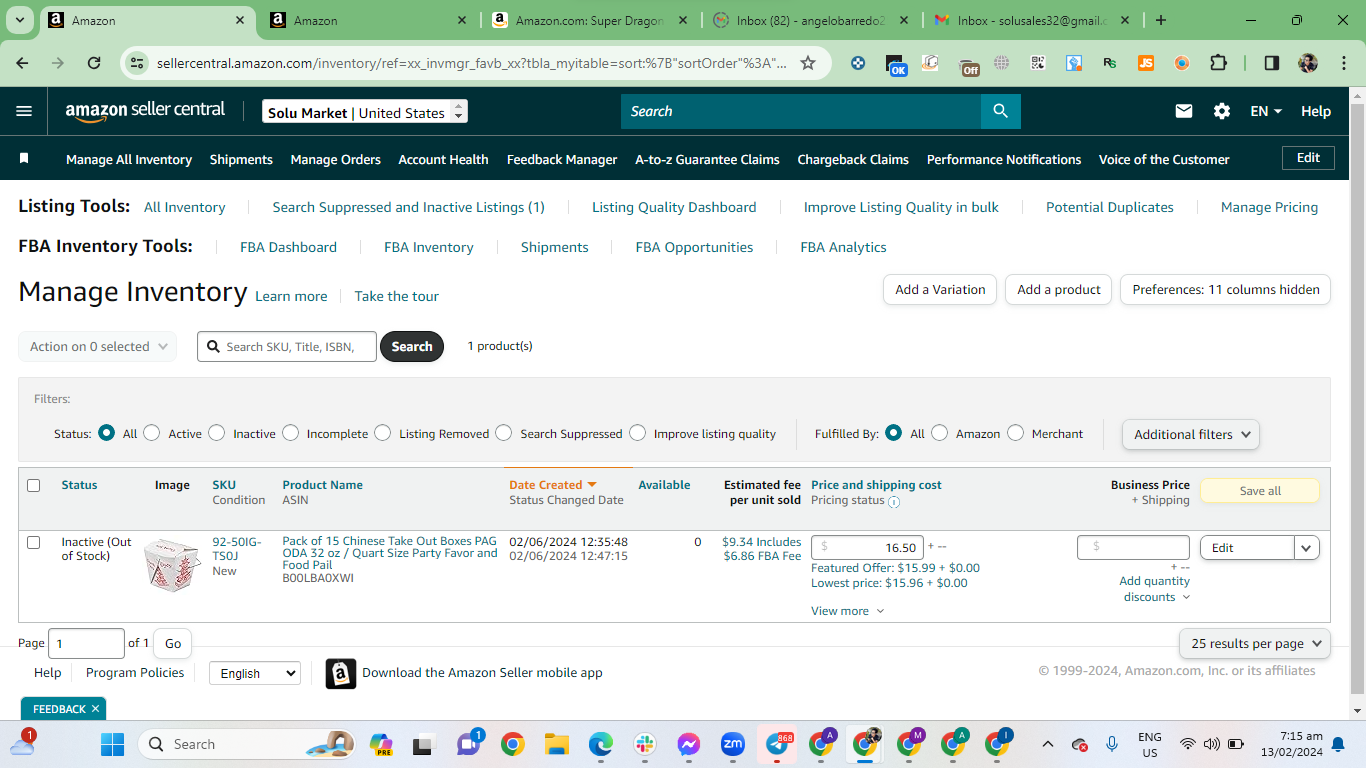Select the Search Suppressed status filter

504,433
